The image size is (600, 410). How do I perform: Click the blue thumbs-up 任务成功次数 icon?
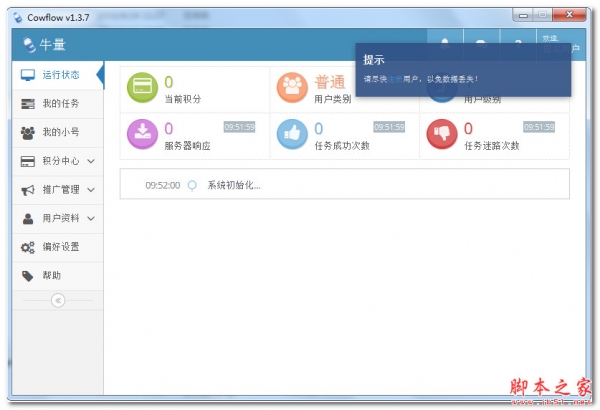(x=292, y=134)
